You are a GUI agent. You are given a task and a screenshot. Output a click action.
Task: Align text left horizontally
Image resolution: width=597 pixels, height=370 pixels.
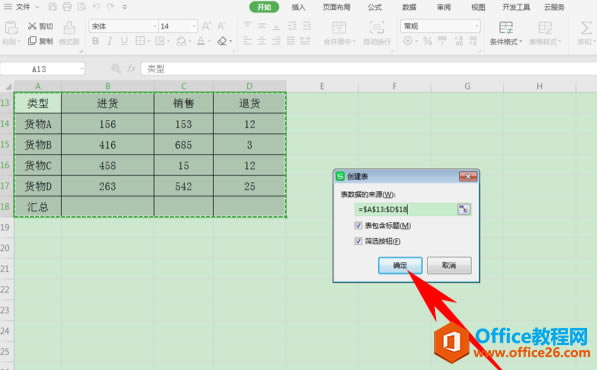(247, 41)
